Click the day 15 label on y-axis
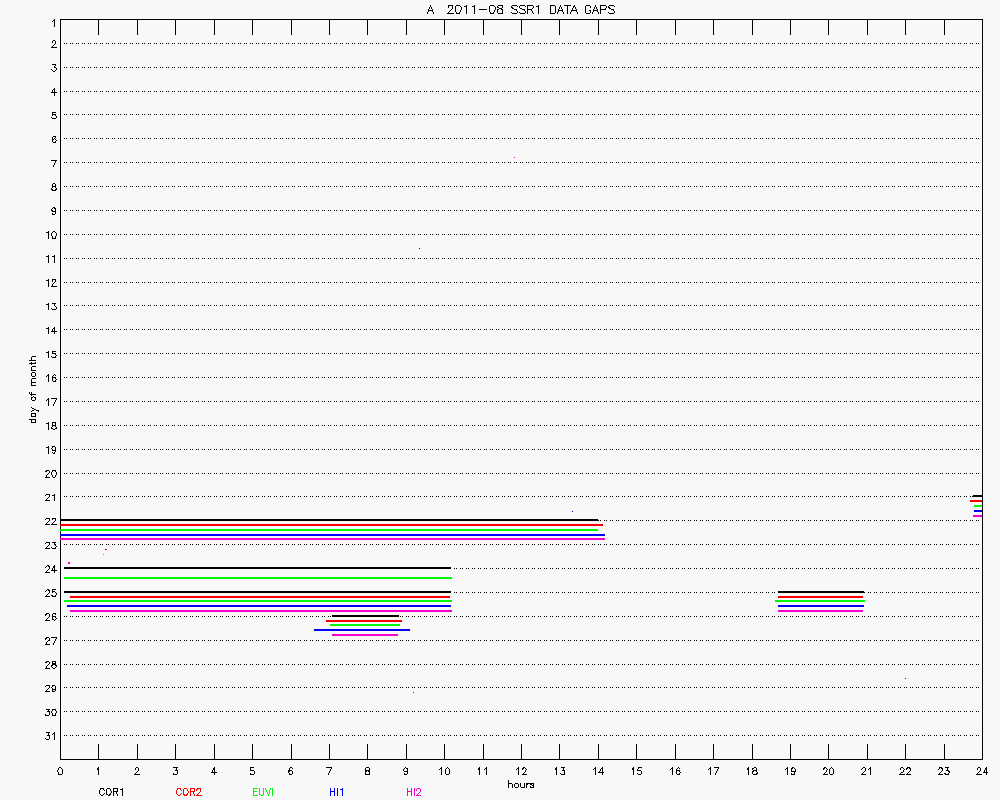 point(50,354)
